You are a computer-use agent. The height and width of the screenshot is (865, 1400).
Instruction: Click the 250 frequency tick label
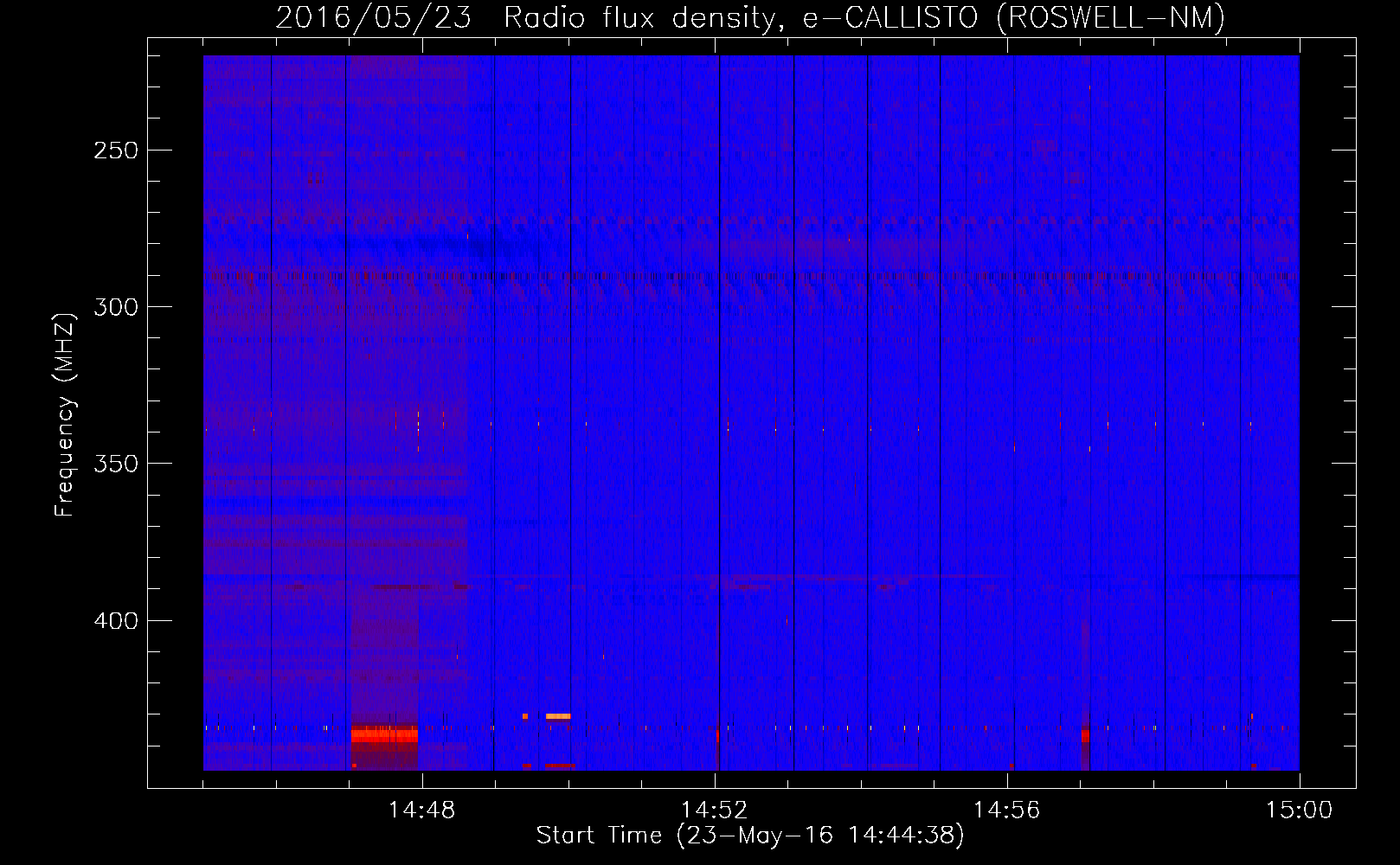click(x=116, y=151)
